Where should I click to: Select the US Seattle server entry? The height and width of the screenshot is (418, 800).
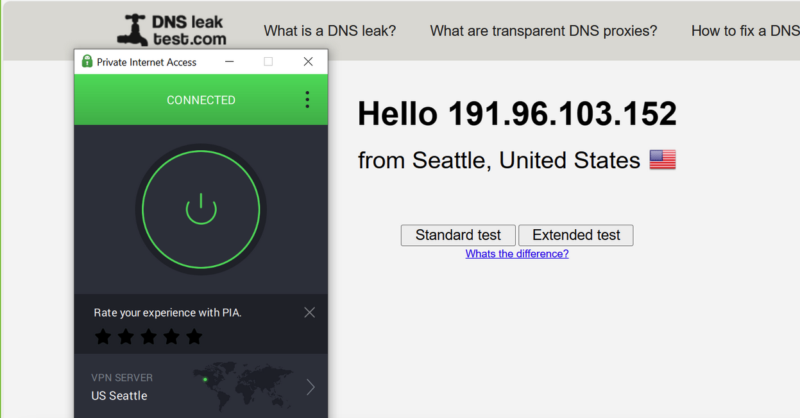pyautogui.click(x=119, y=396)
